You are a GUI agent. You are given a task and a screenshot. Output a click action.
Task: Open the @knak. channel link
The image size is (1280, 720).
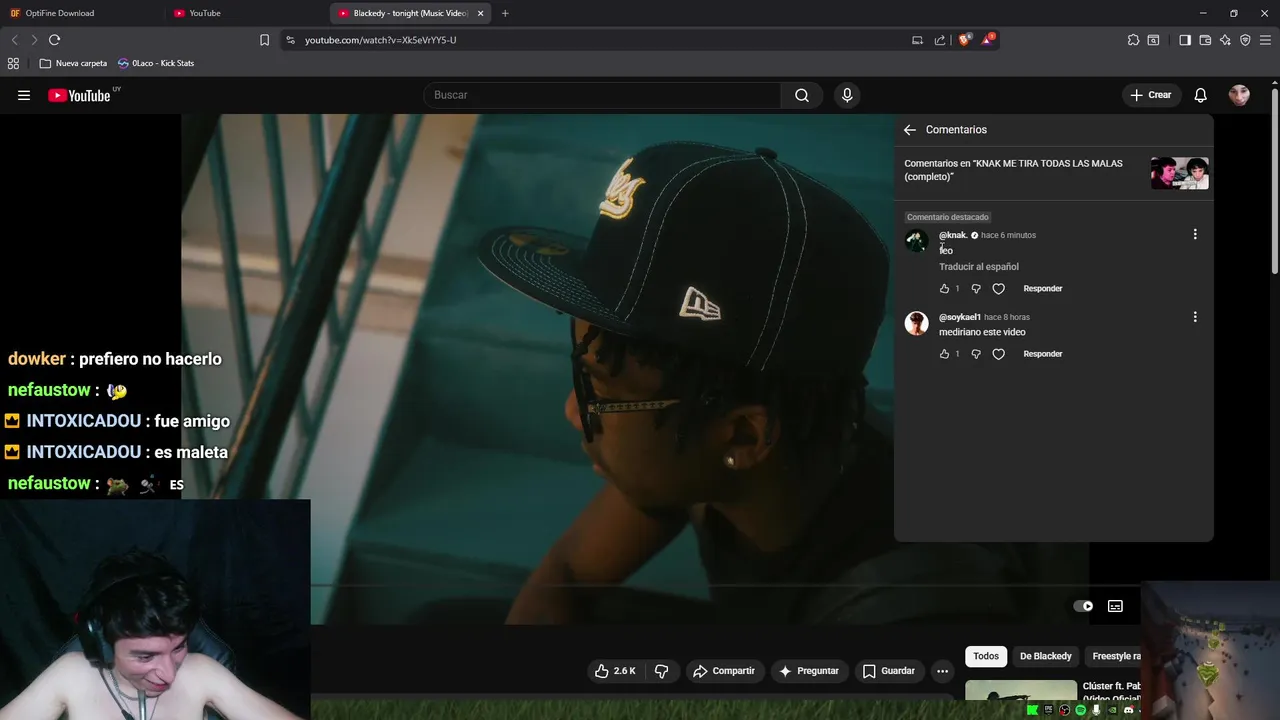(x=953, y=235)
